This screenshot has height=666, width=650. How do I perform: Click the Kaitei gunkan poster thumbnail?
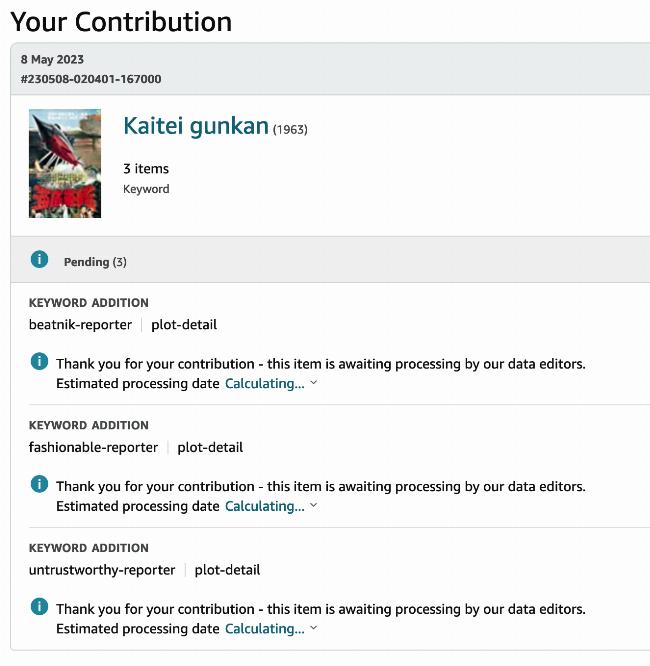pos(65,164)
